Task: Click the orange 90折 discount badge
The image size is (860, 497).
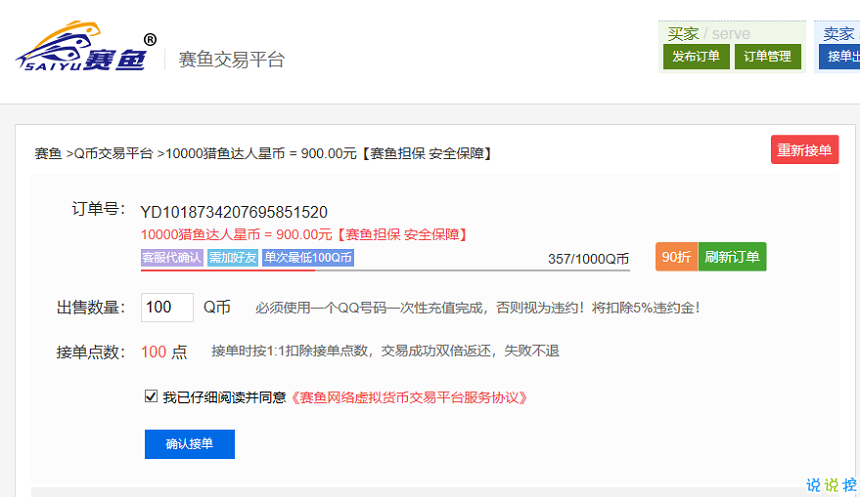Action: point(676,257)
